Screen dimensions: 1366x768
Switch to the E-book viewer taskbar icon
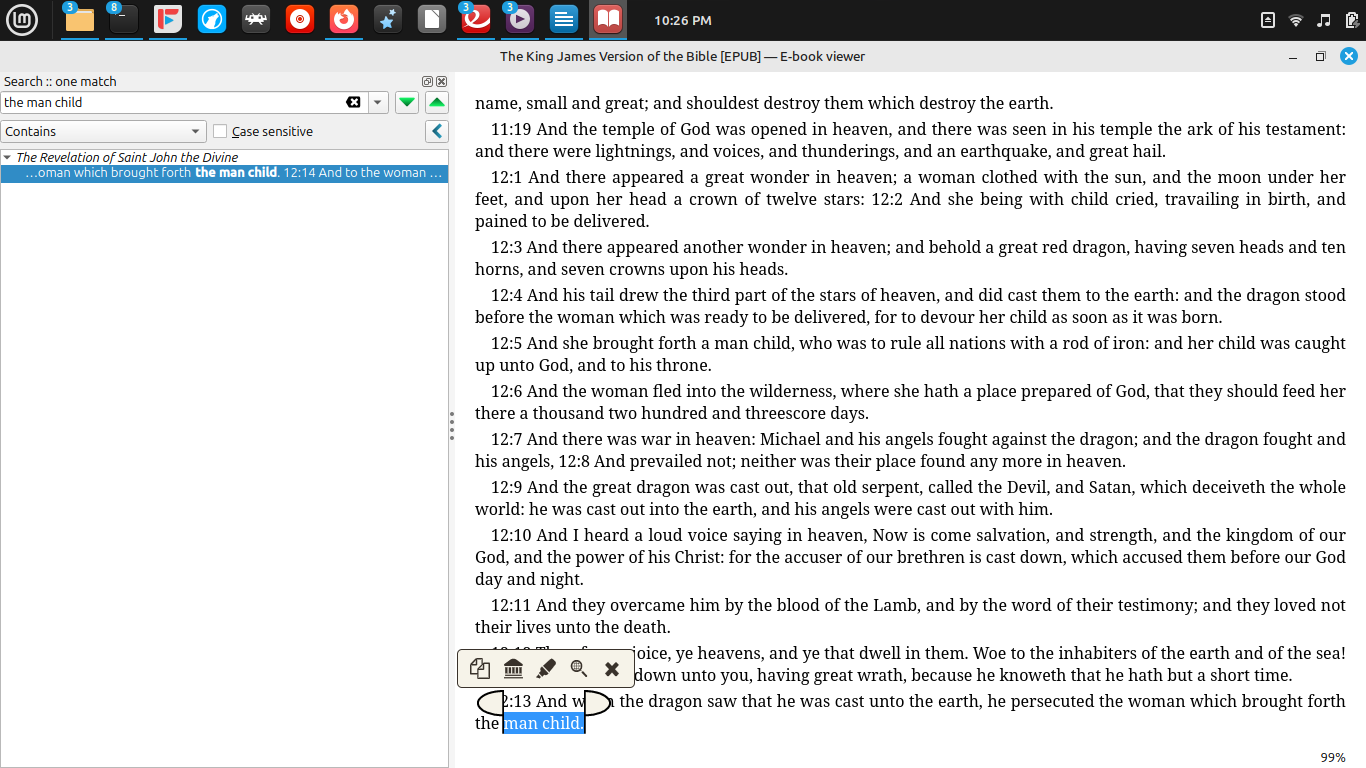[x=607, y=20]
